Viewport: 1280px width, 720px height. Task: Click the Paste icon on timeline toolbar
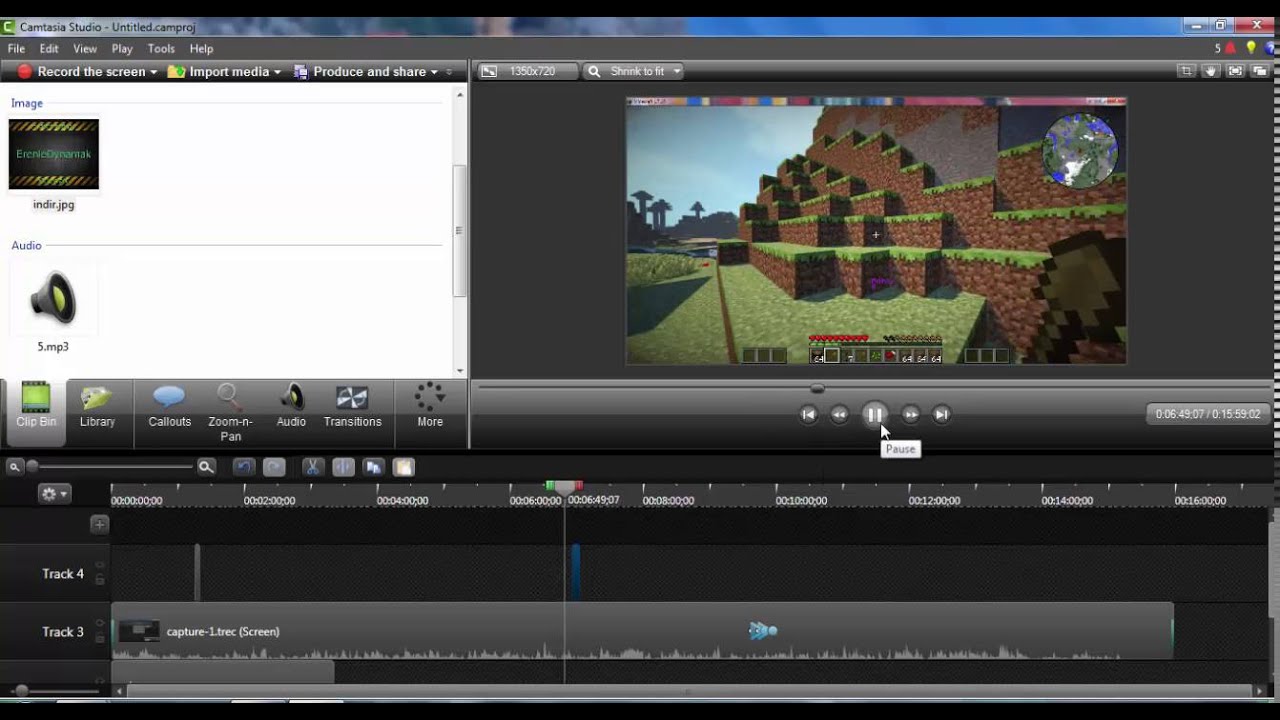tap(403, 467)
